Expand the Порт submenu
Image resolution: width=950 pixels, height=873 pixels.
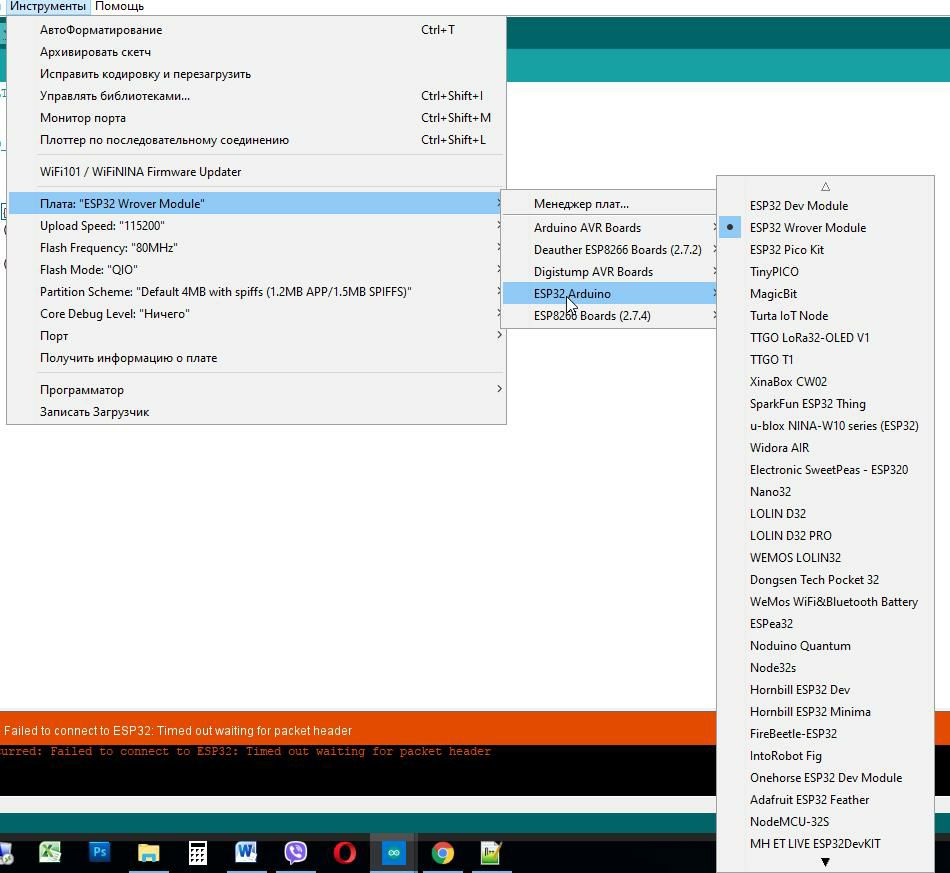pos(256,336)
